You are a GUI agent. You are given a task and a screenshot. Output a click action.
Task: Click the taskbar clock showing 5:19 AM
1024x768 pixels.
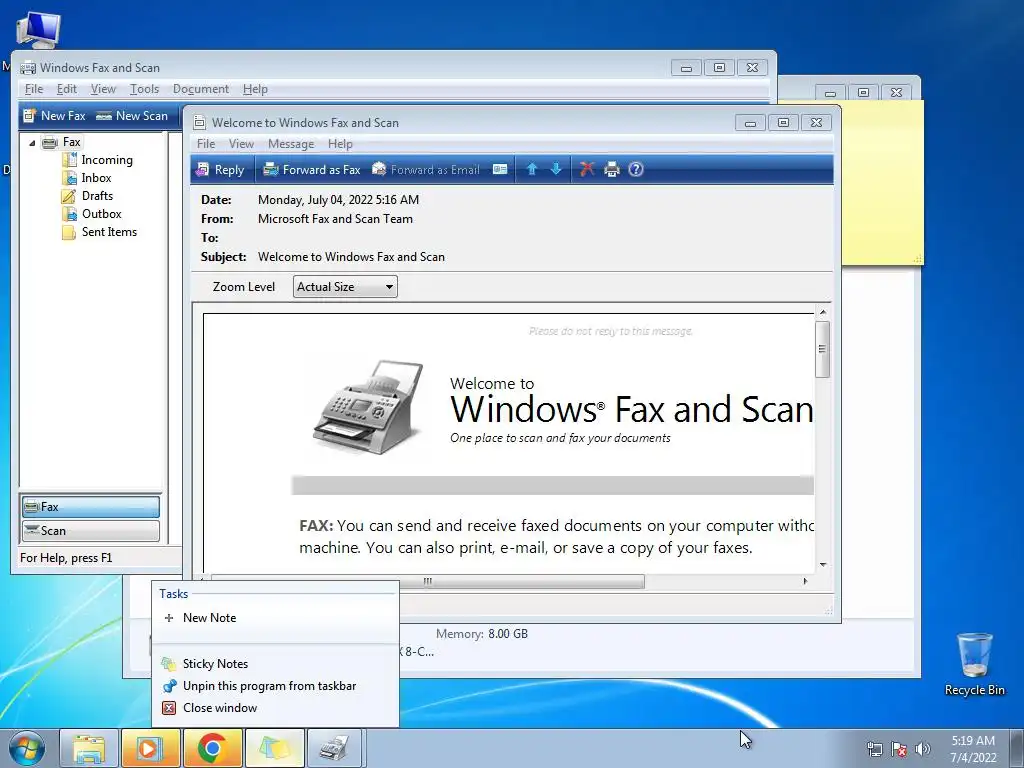[973, 748]
